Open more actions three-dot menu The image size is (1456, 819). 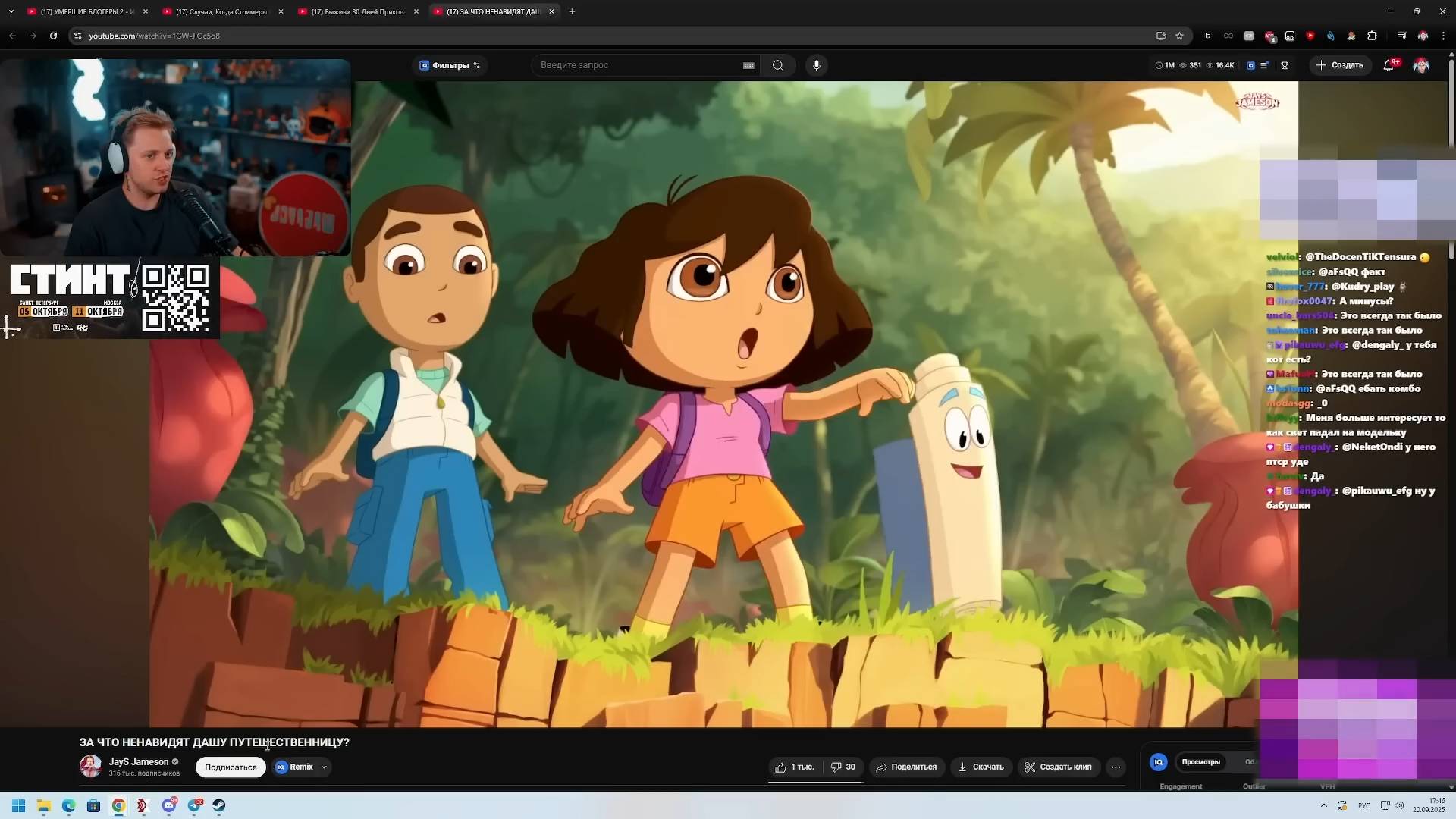[x=1115, y=767]
